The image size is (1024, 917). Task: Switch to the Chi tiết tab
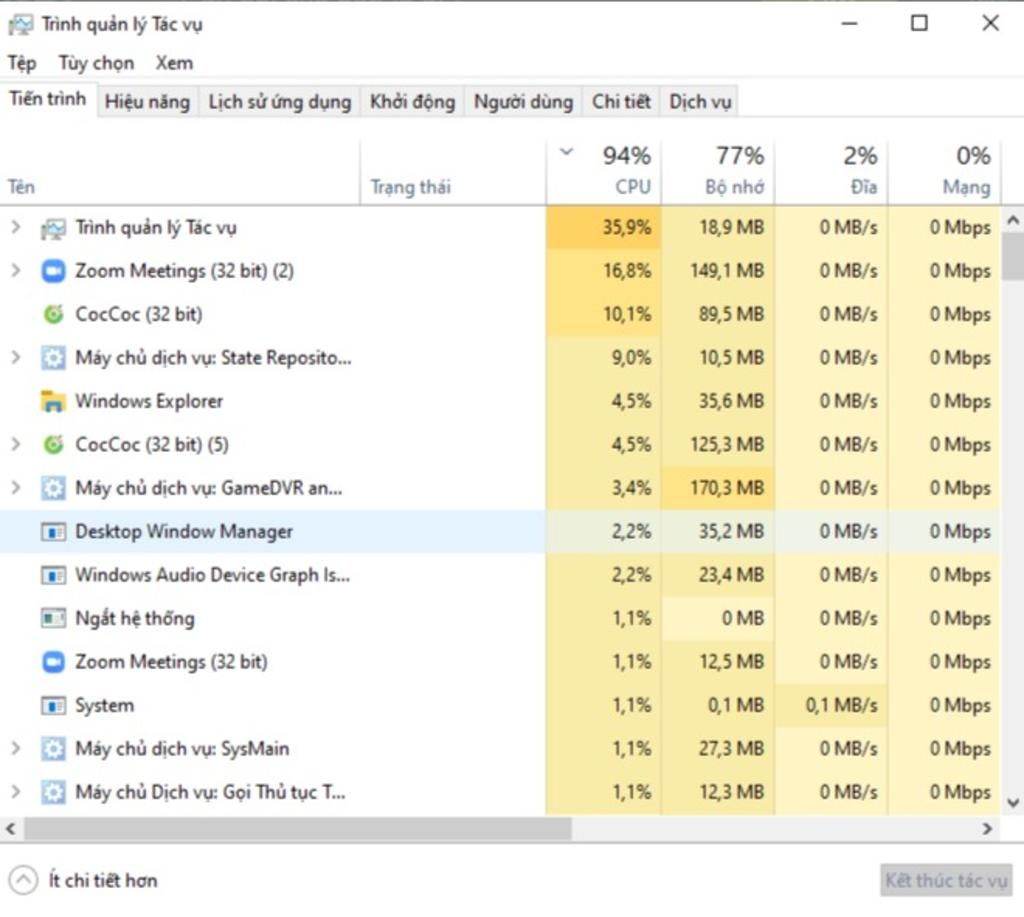[621, 102]
